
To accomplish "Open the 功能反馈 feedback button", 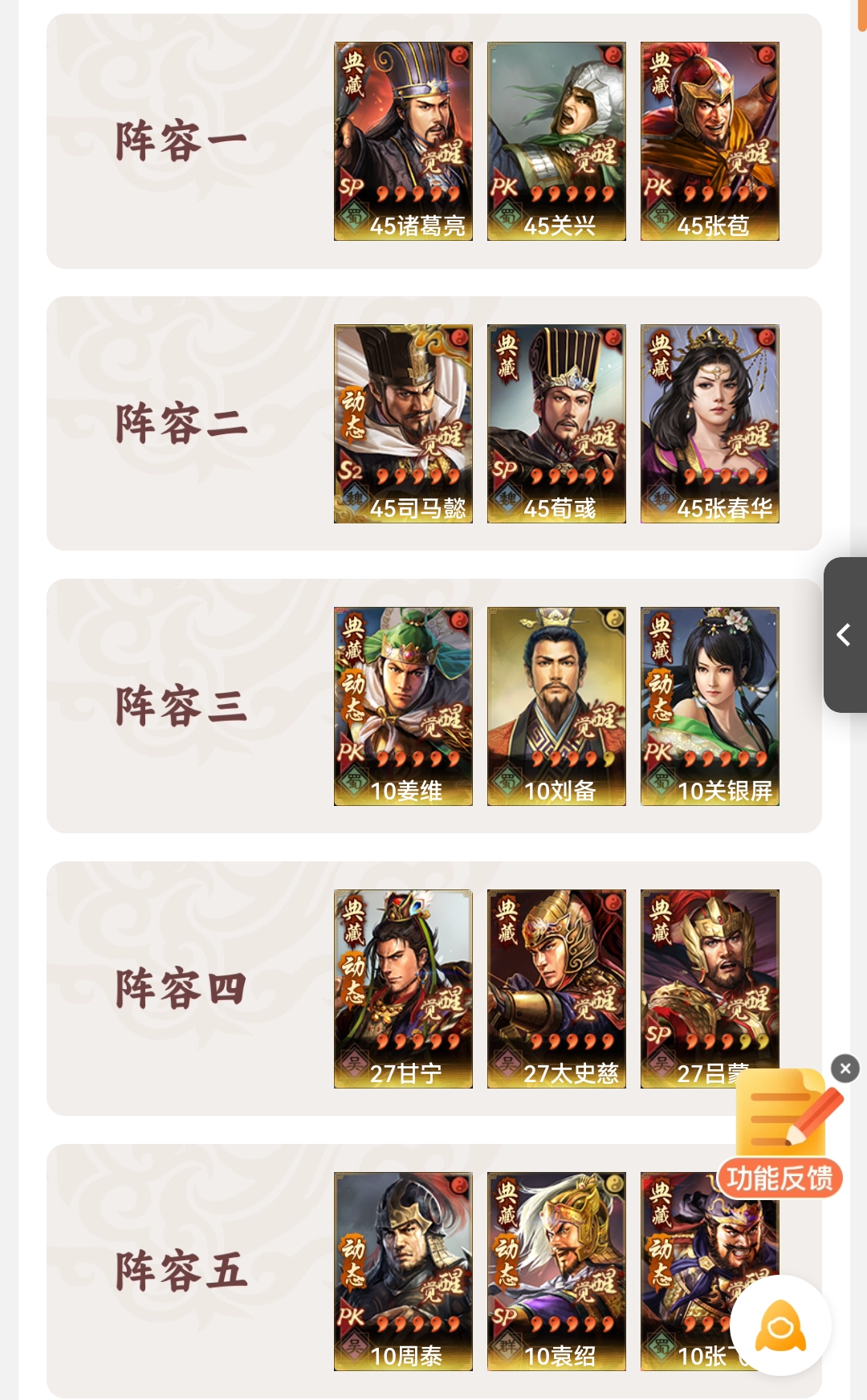I will coord(780,1133).
